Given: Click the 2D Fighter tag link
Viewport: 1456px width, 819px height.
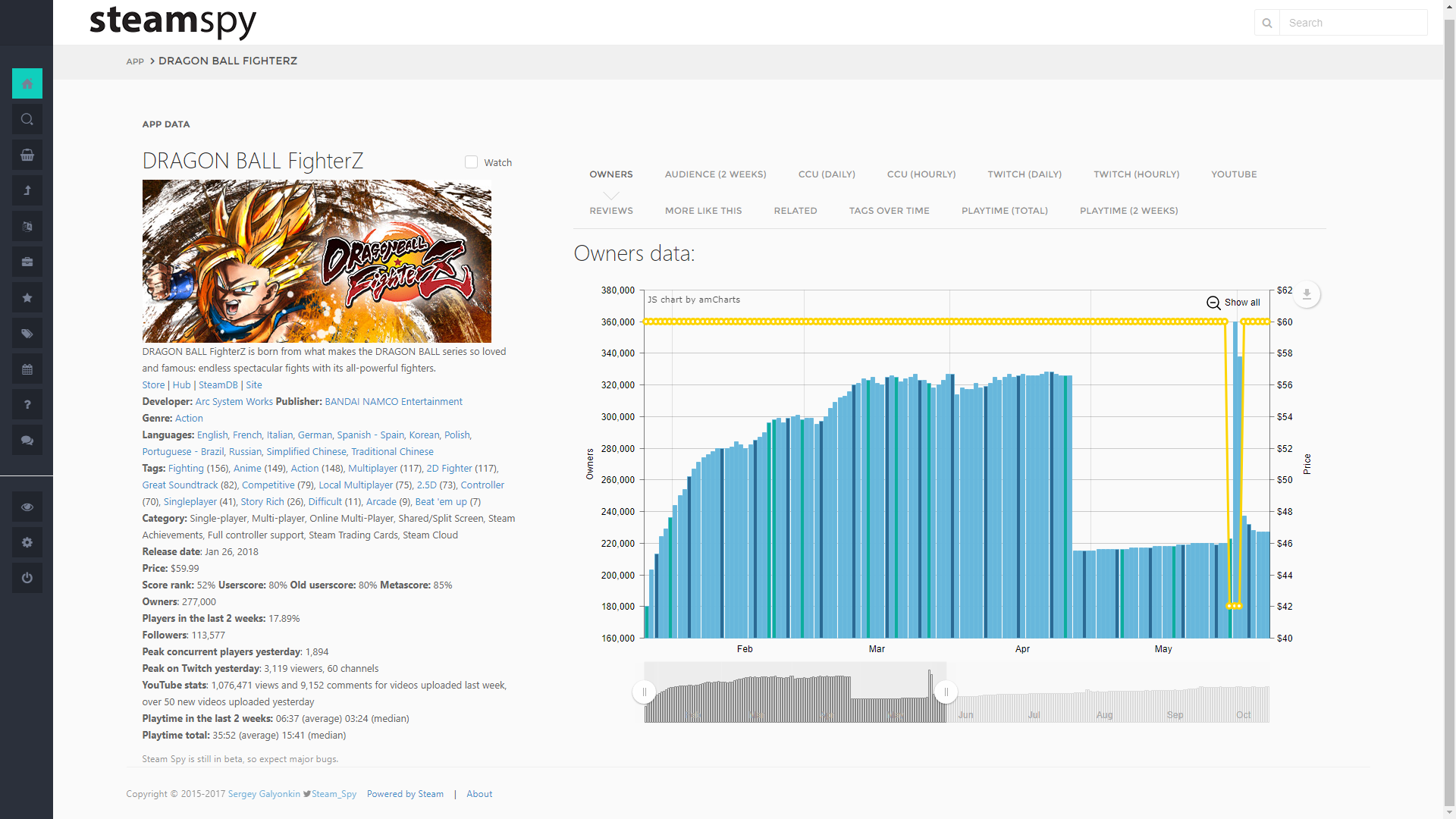Looking at the screenshot, I should coord(449,469).
